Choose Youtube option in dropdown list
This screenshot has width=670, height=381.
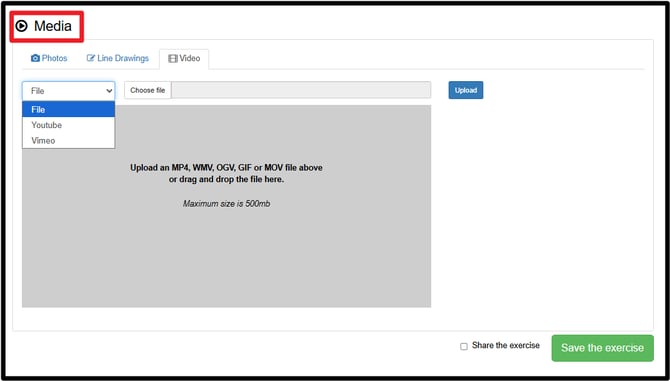point(69,125)
